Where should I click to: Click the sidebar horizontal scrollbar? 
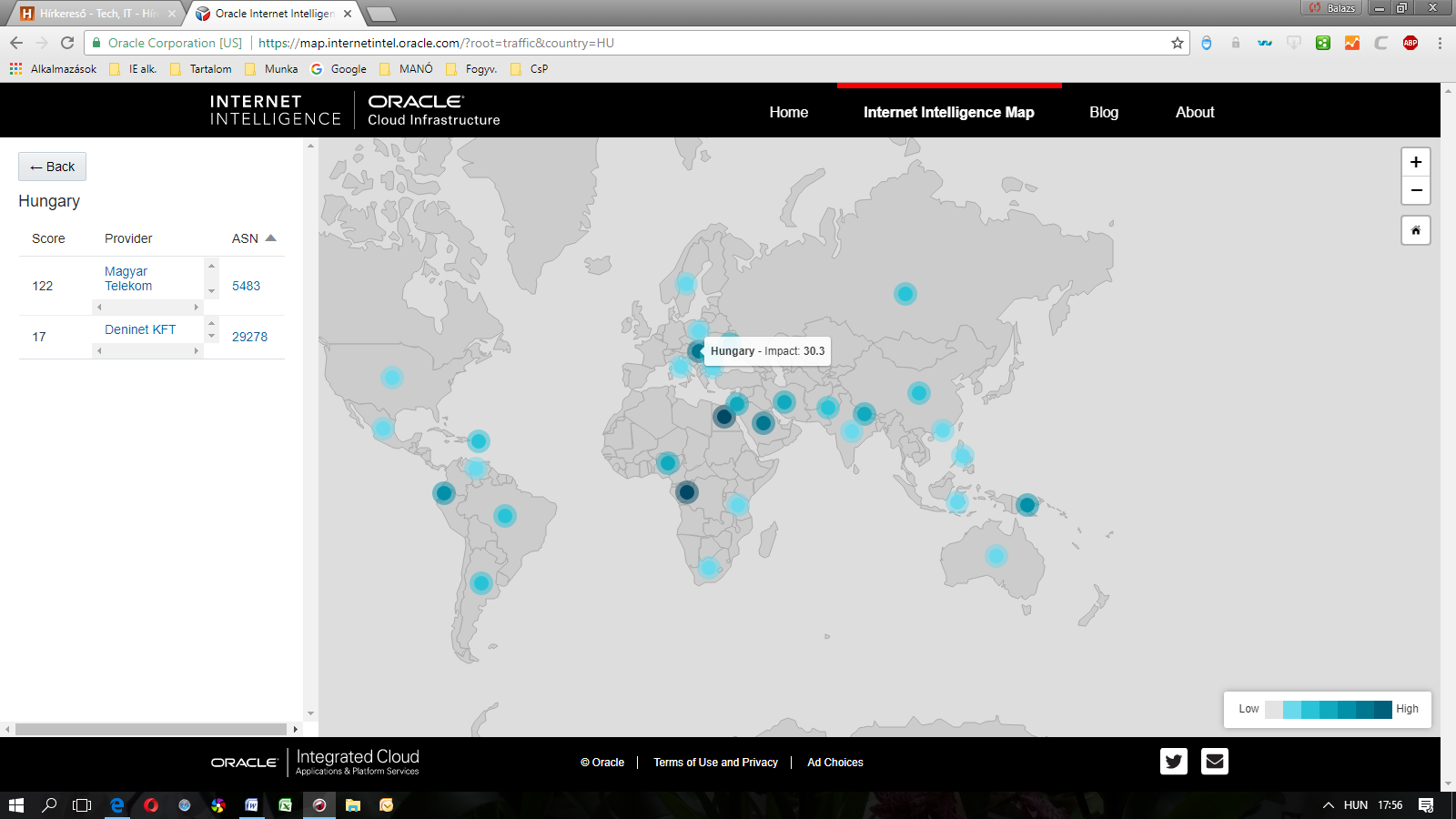click(151, 729)
